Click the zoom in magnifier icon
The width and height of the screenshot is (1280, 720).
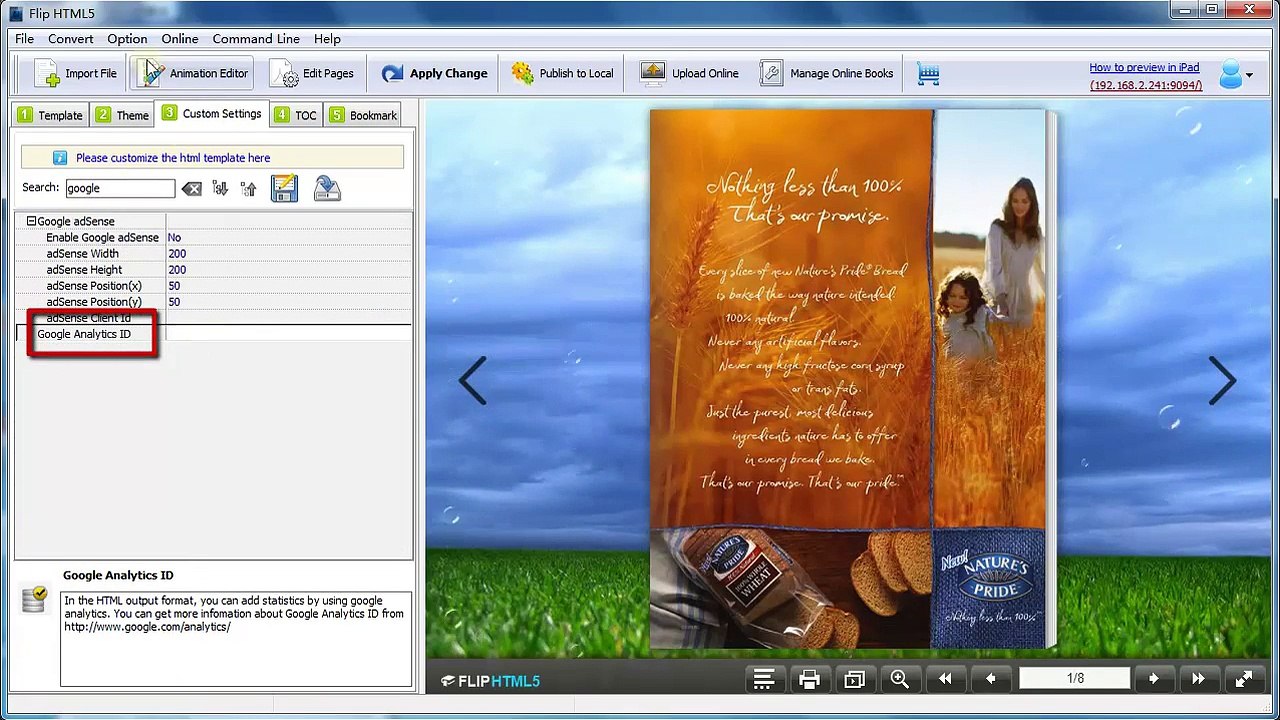pyautogui.click(x=900, y=680)
